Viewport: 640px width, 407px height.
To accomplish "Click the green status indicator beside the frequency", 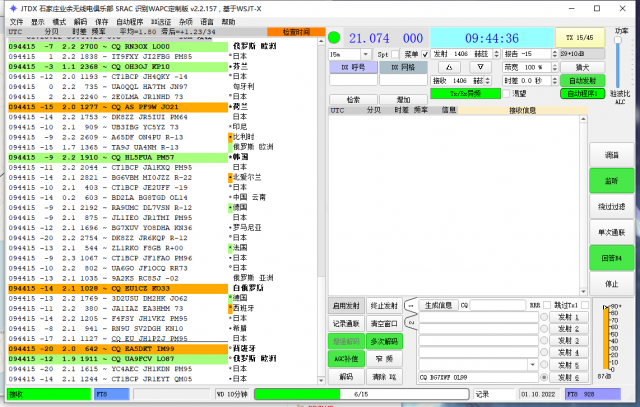I will [334, 38].
